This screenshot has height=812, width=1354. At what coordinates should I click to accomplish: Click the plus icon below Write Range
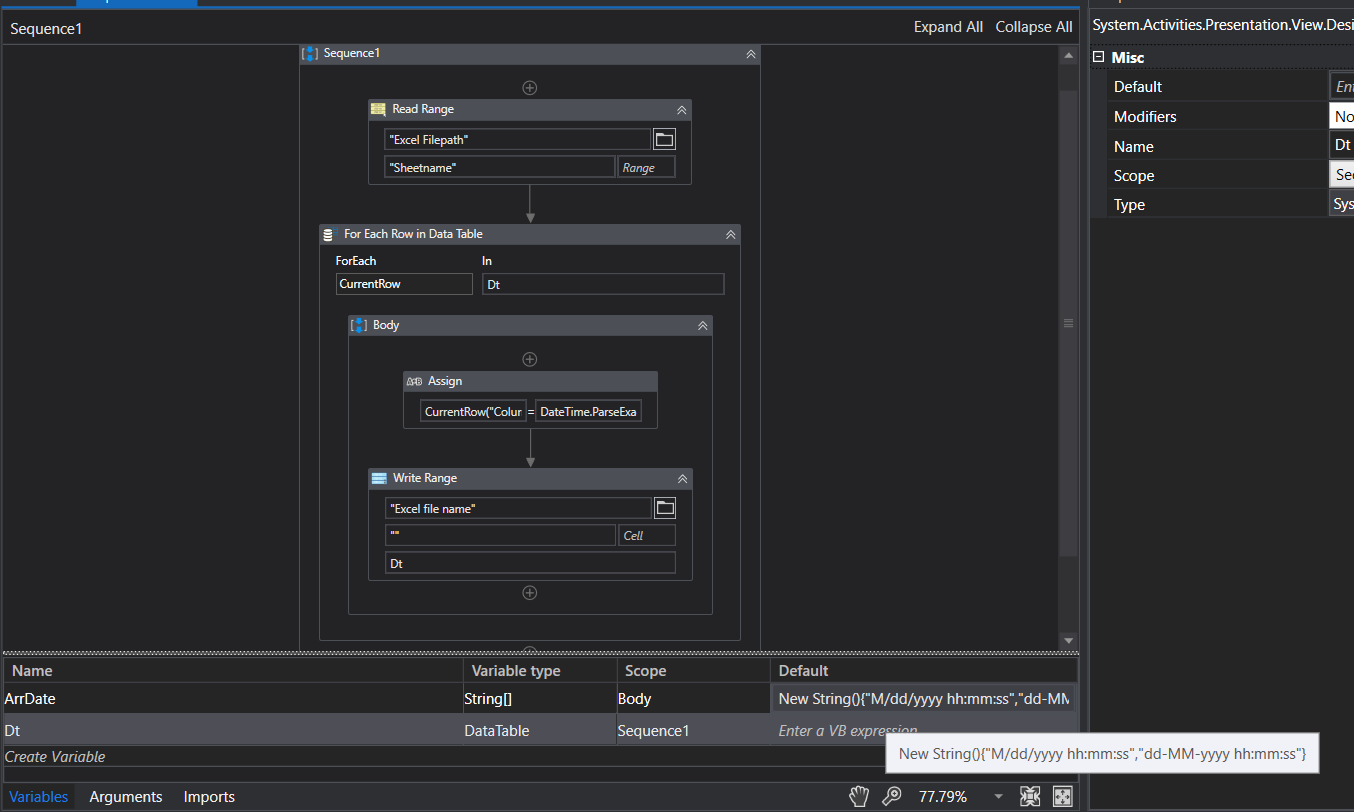pos(529,592)
